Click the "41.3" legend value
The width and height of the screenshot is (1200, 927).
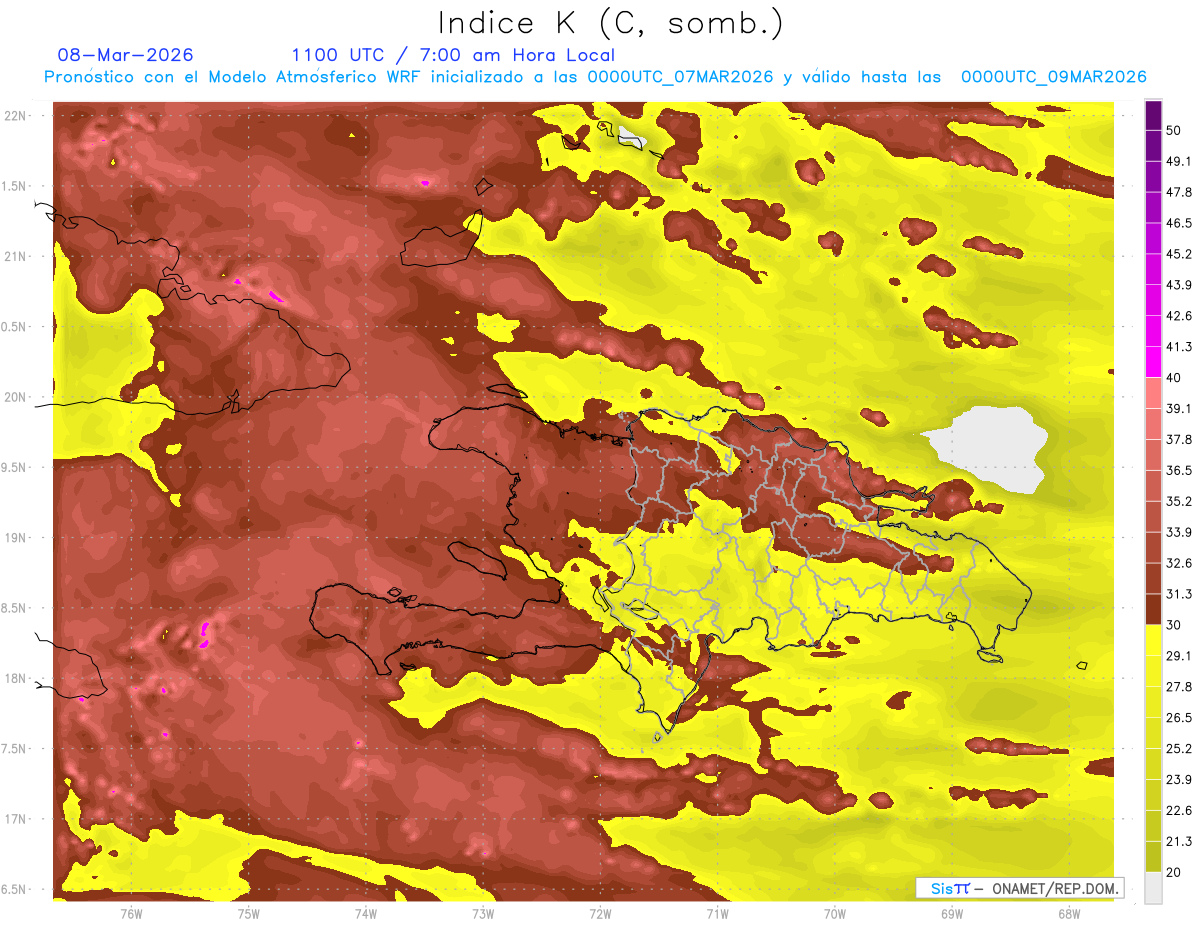point(1179,347)
